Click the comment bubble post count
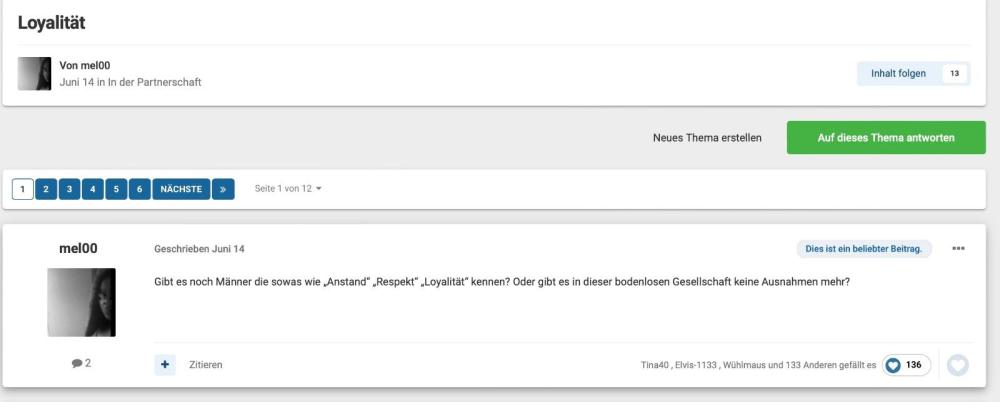 pyautogui.click(x=81, y=364)
